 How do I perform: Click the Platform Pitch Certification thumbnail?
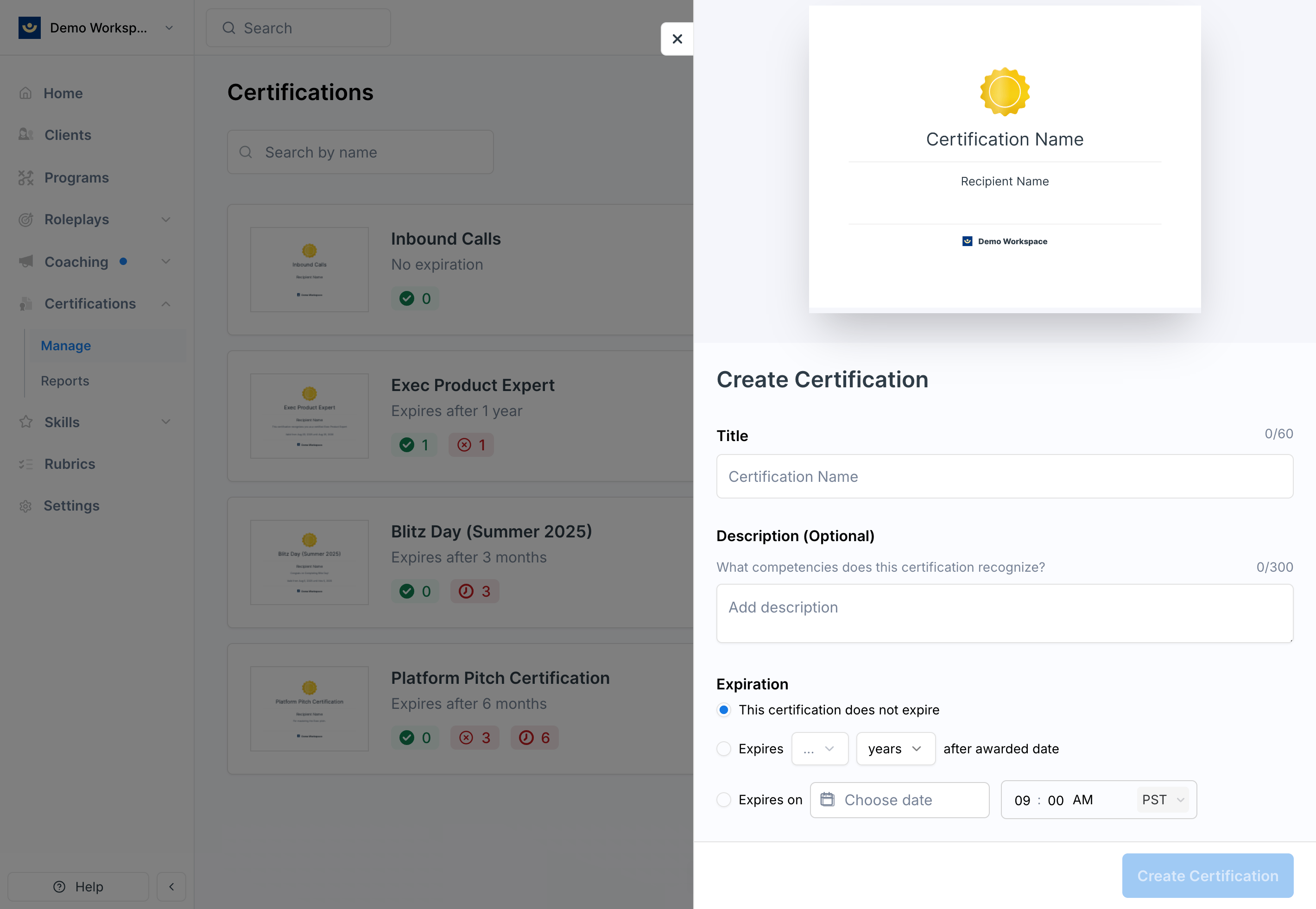[x=310, y=708]
